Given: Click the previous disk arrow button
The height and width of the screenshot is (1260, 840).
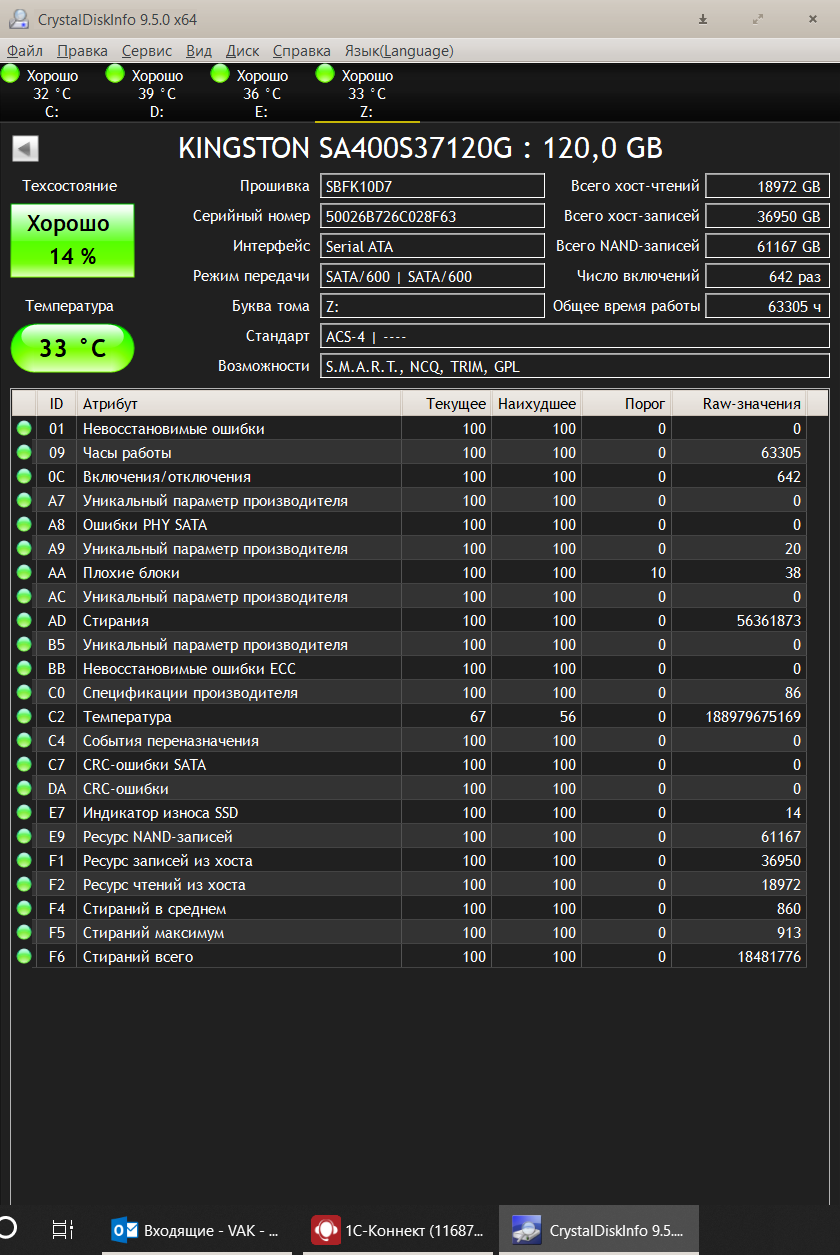Looking at the screenshot, I should [x=25, y=149].
